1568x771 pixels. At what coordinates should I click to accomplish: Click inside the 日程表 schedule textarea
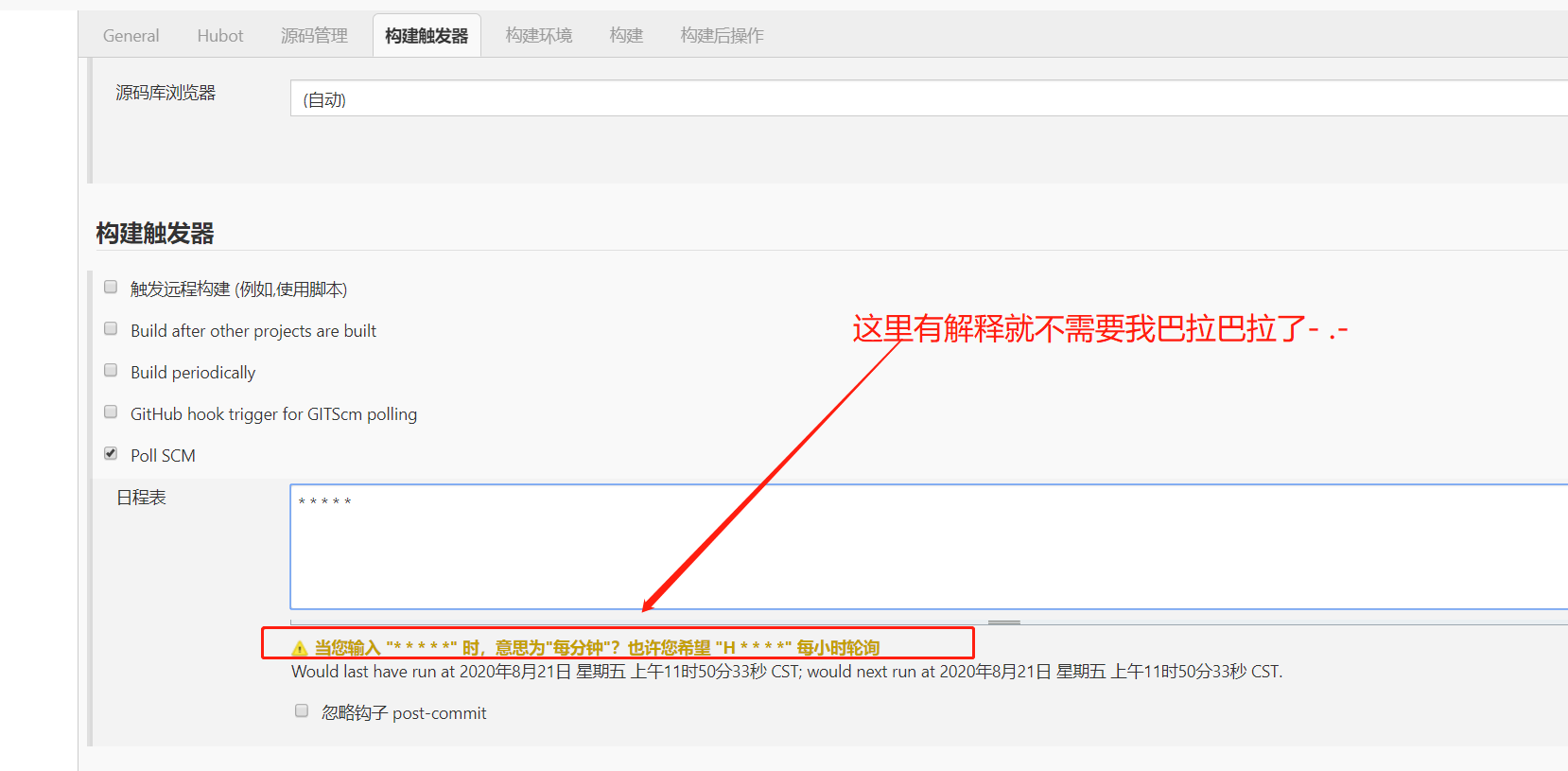tap(929, 547)
